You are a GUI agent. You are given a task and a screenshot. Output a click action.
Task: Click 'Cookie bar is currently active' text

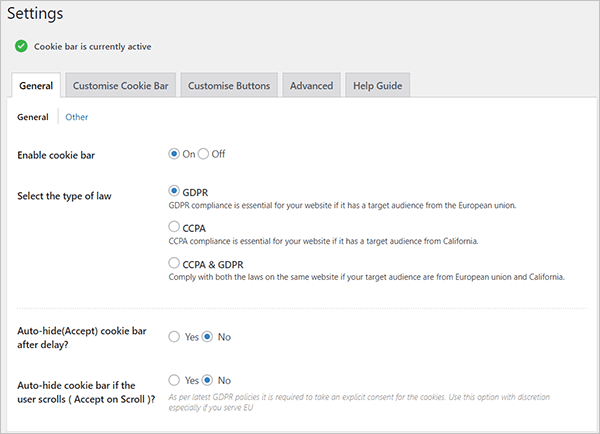93,47
